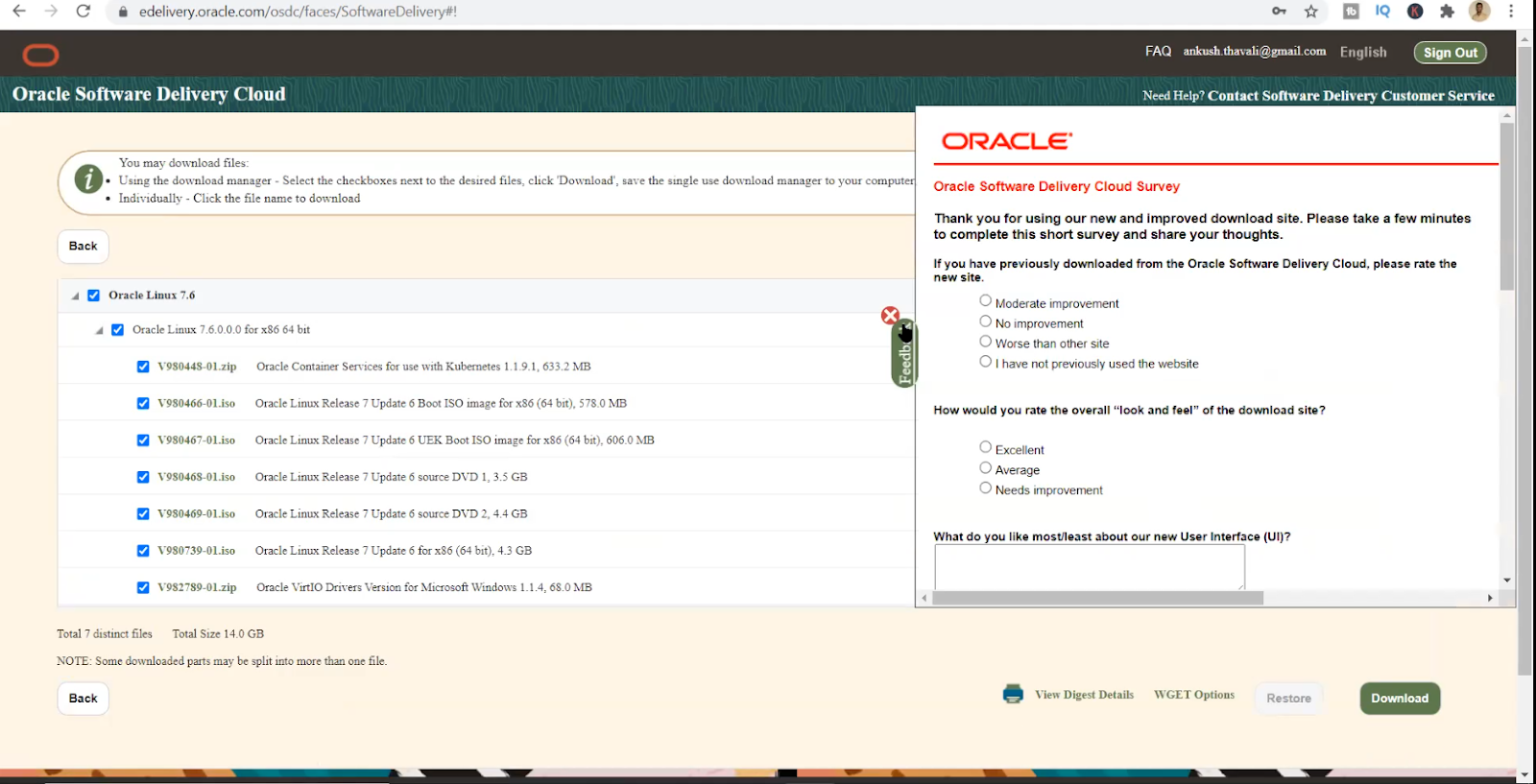
Task: Open the Chrome three-dot menu
Action: [x=1511, y=12]
